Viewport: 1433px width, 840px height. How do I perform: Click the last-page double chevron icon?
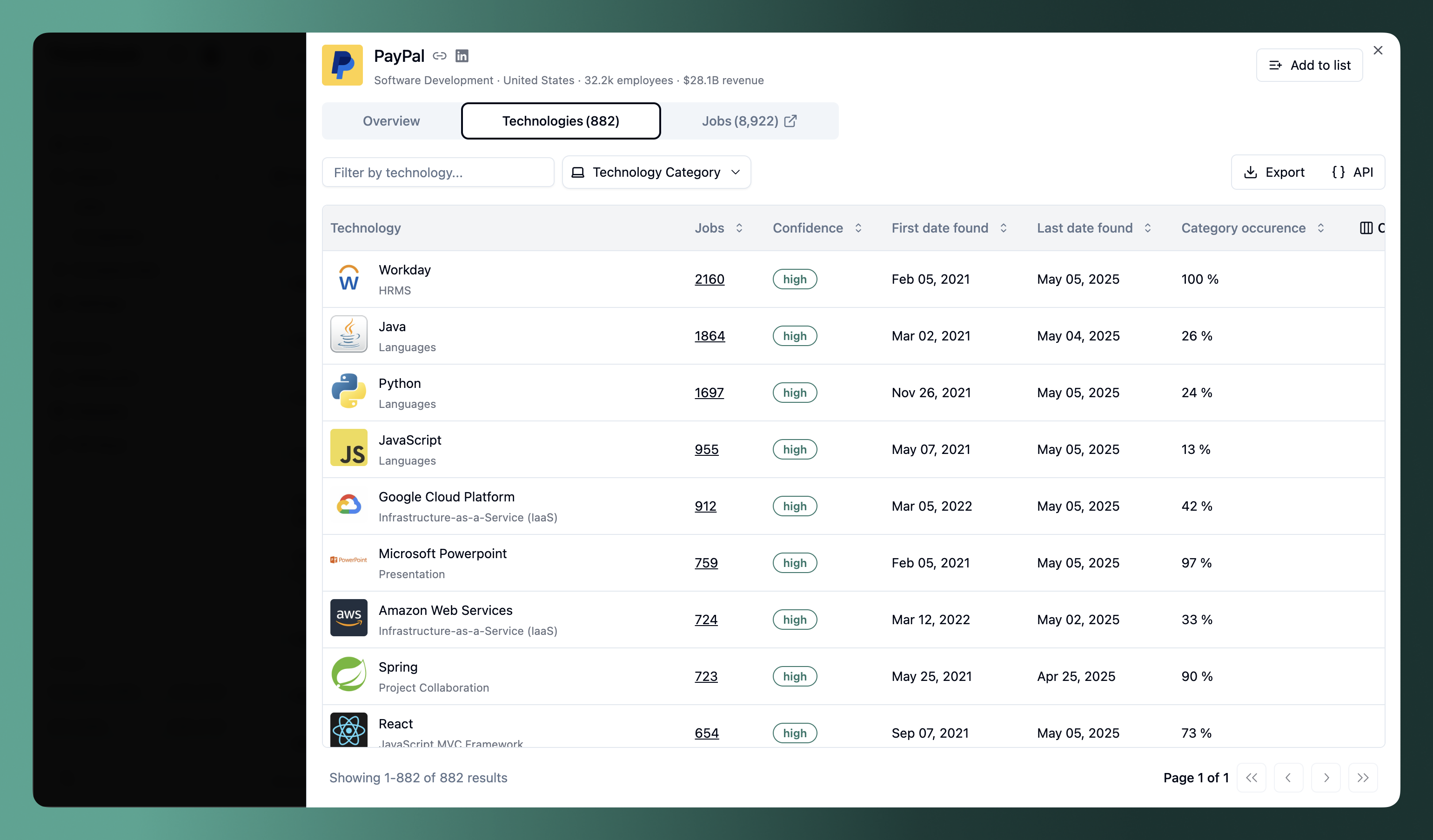pos(1363,778)
